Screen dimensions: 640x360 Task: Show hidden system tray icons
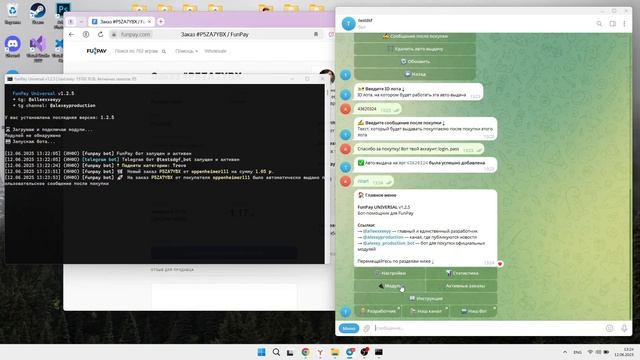pyautogui.click(x=565, y=352)
